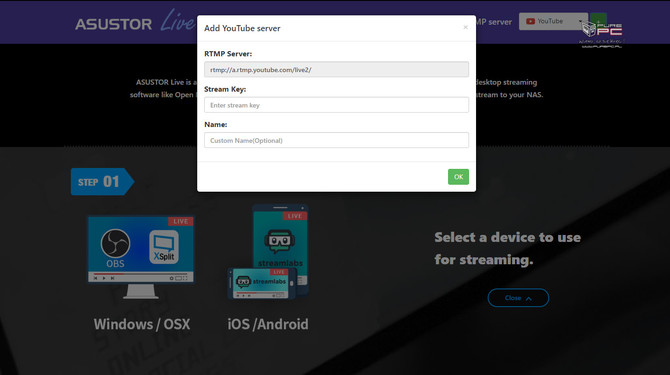The image size is (670, 375).
Task: Click the Custom Name optional field
Action: coord(336,140)
